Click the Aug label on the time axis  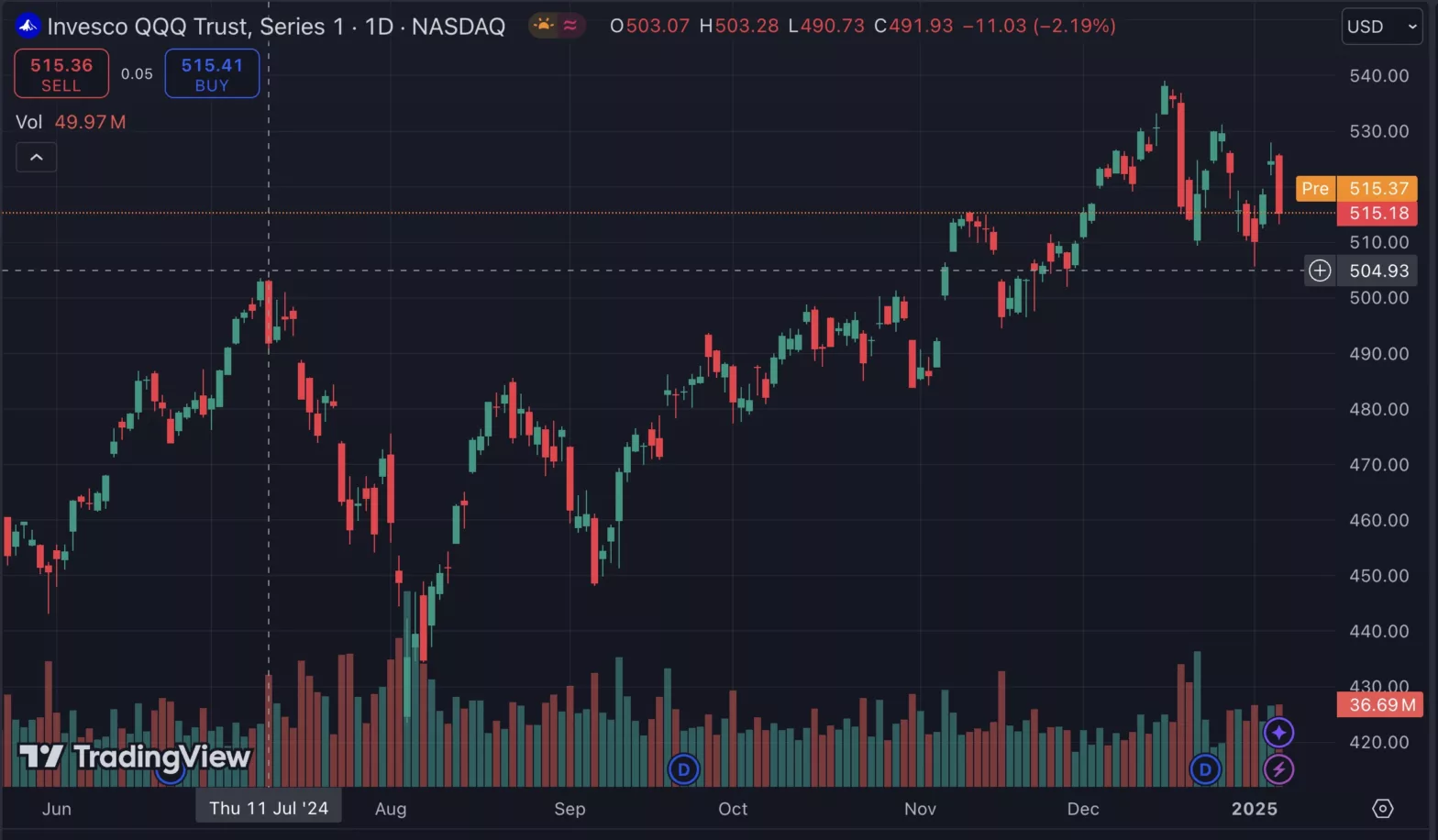[x=391, y=809]
